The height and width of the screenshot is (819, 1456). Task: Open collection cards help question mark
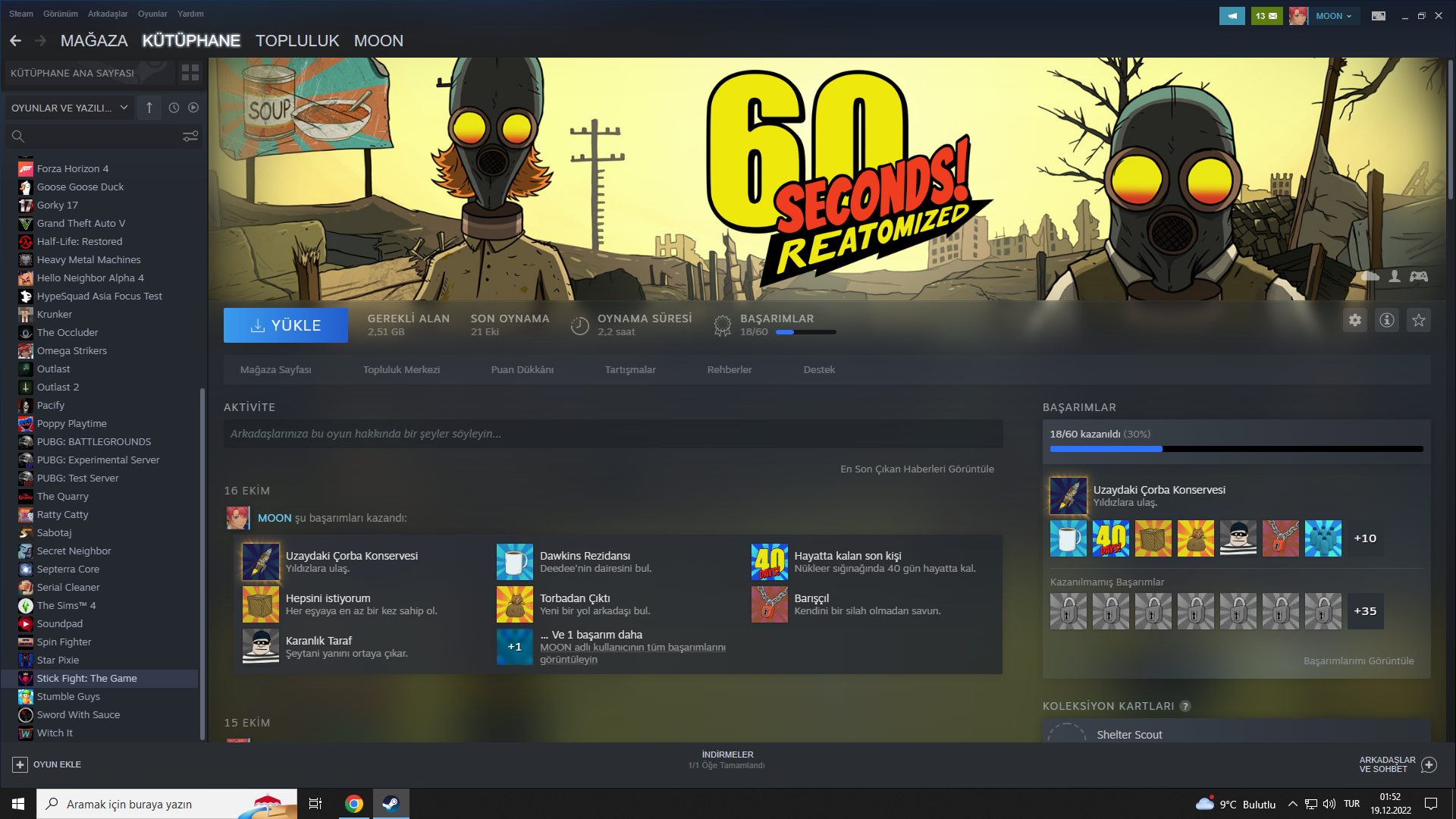(1185, 706)
